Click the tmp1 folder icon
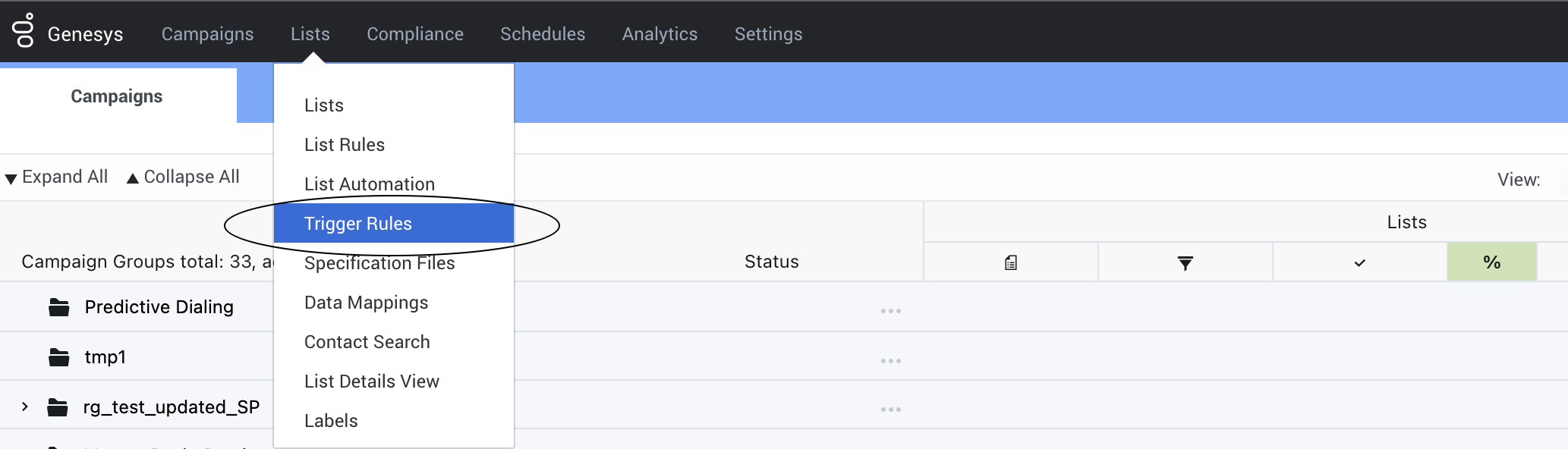 coord(59,357)
